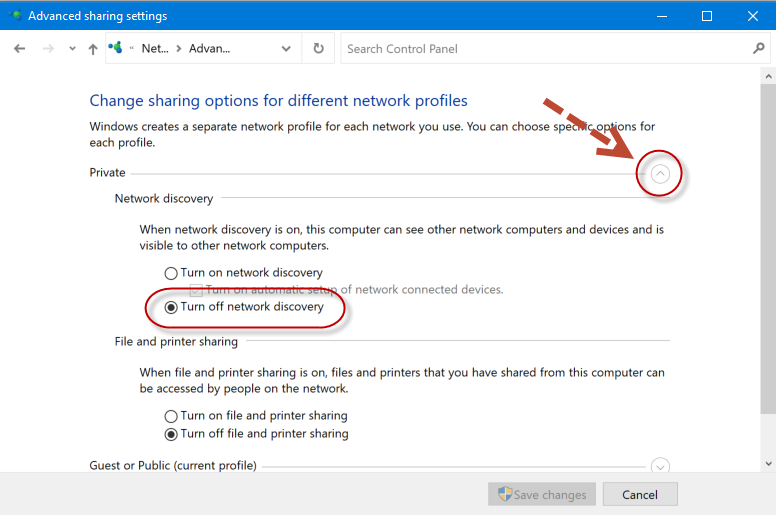Click the network icon in address bar

[x=117, y=48]
